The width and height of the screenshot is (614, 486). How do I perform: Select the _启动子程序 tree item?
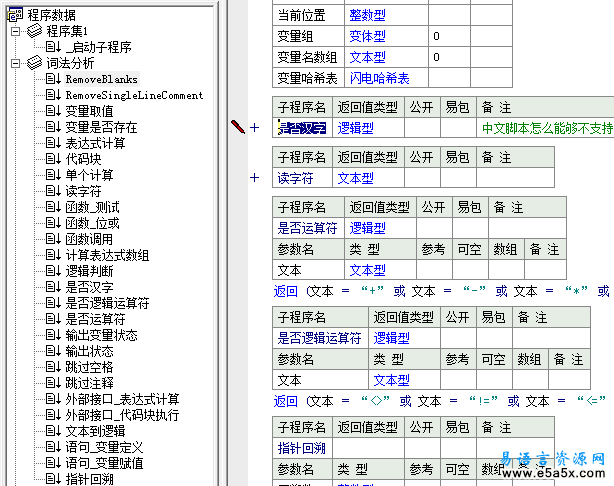[99, 47]
